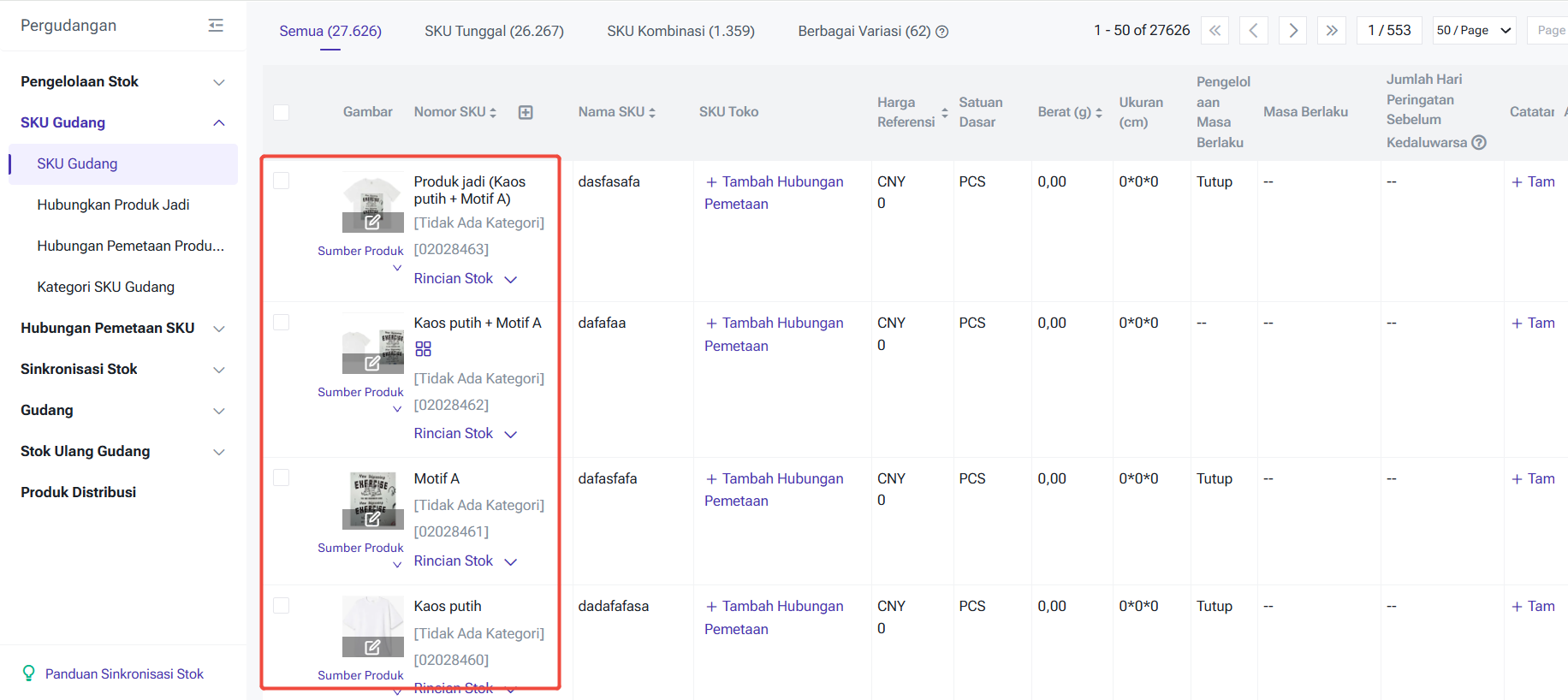
Task: Toggle the select-all checkbox in table header
Action: [281, 112]
